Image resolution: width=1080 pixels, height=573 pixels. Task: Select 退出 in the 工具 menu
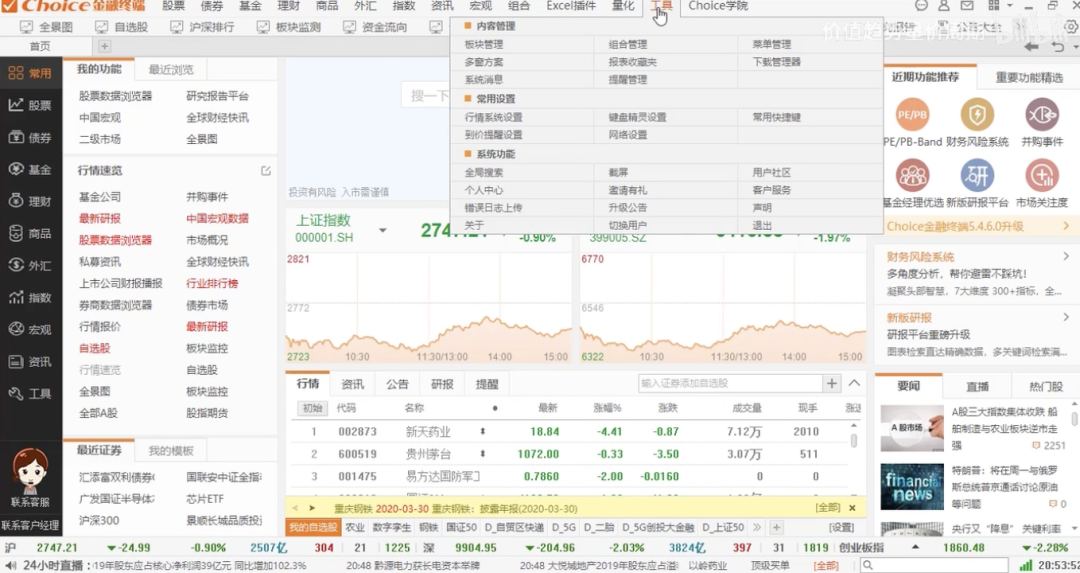pyautogui.click(x=762, y=225)
